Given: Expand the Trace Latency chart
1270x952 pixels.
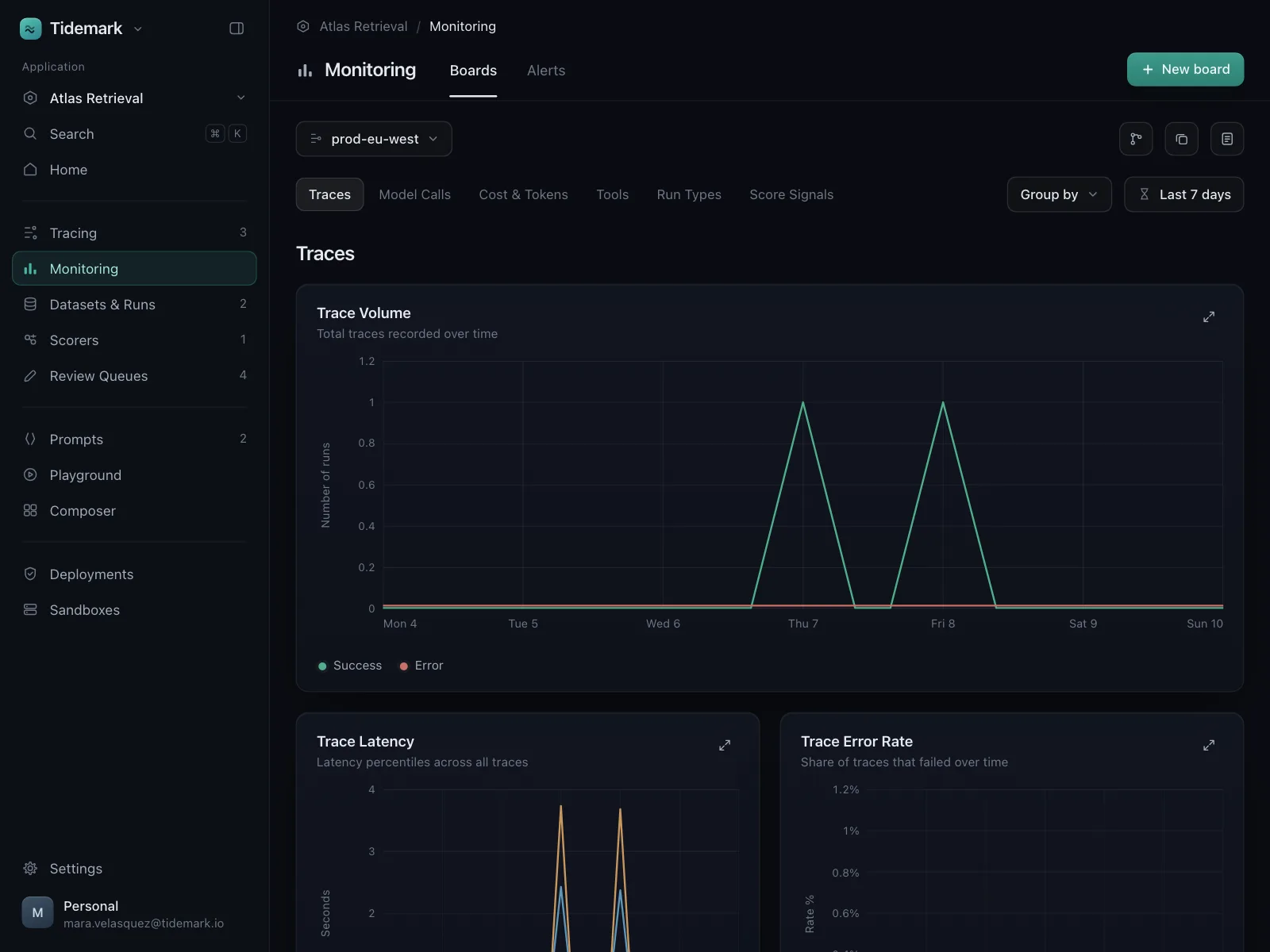Looking at the screenshot, I should coord(725,745).
